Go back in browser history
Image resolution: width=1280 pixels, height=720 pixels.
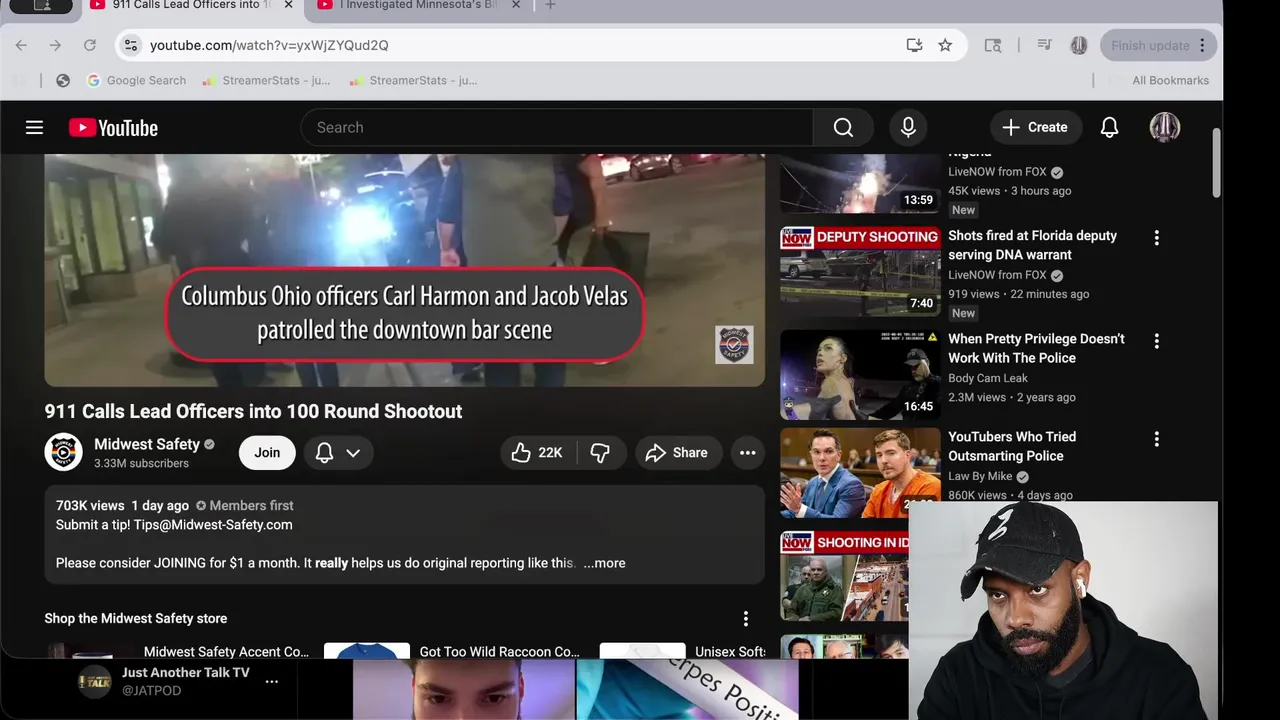click(21, 45)
